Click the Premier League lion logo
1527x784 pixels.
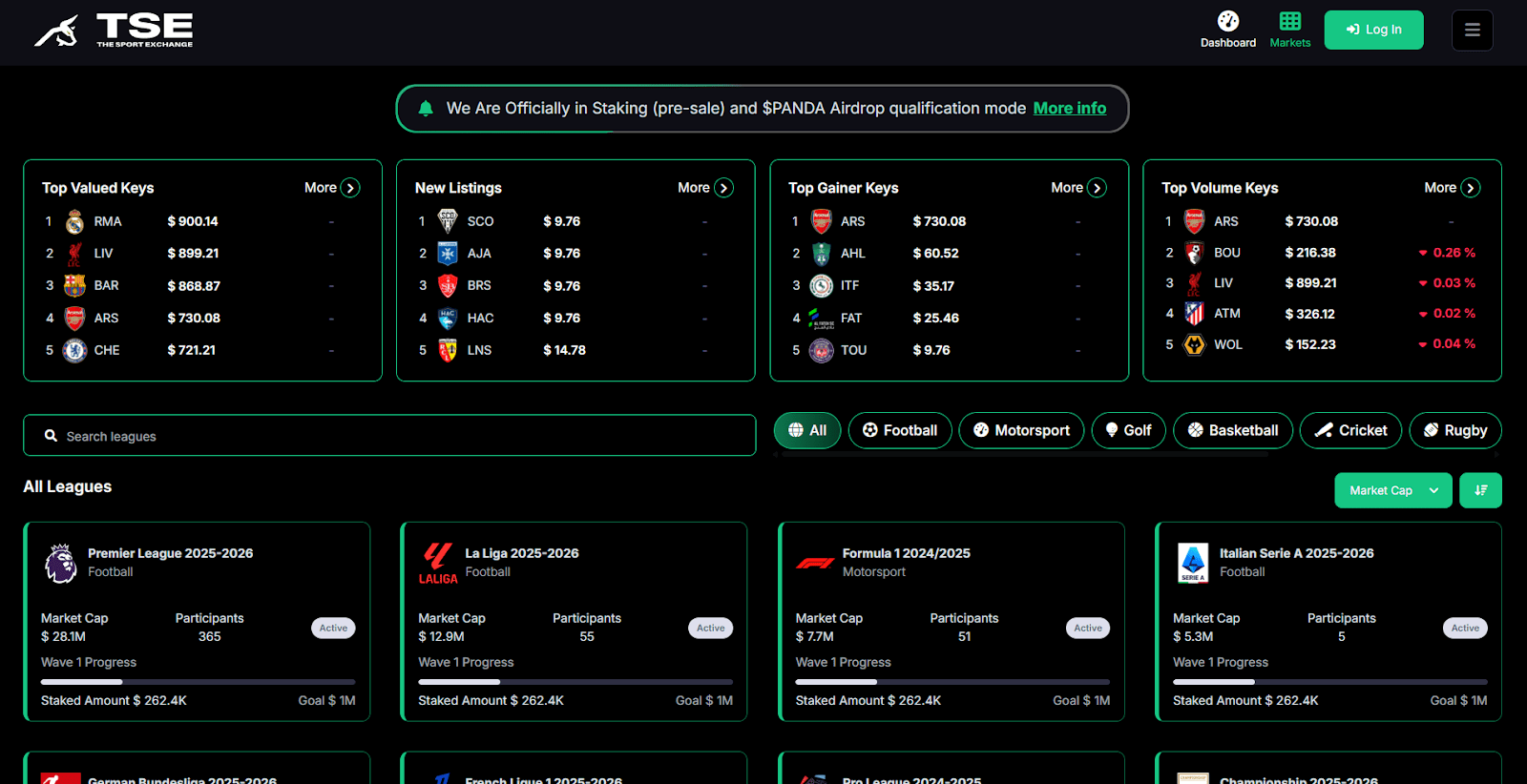tap(61, 563)
